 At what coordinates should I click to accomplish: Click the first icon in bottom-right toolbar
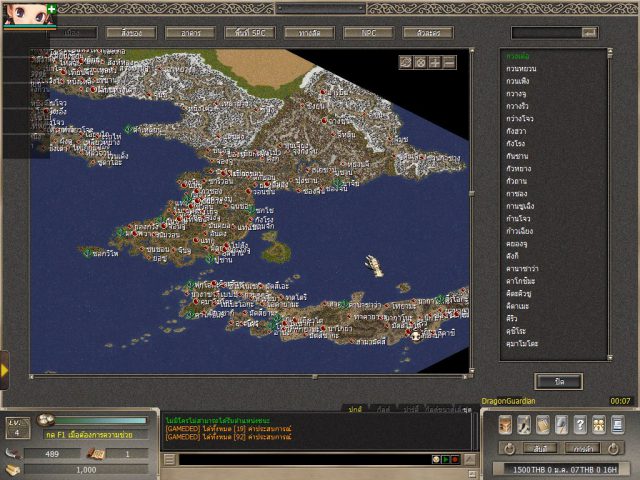(505, 424)
